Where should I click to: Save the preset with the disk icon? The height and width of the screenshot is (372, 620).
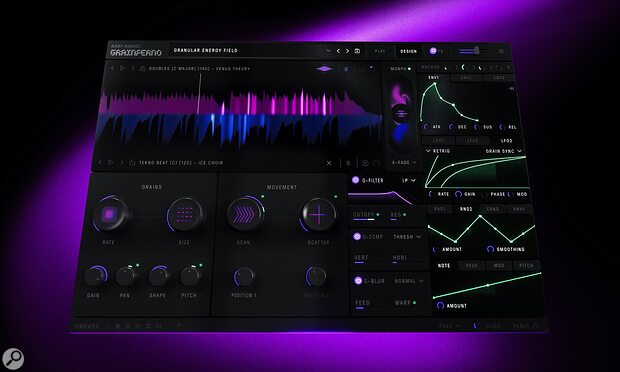tap(357, 51)
